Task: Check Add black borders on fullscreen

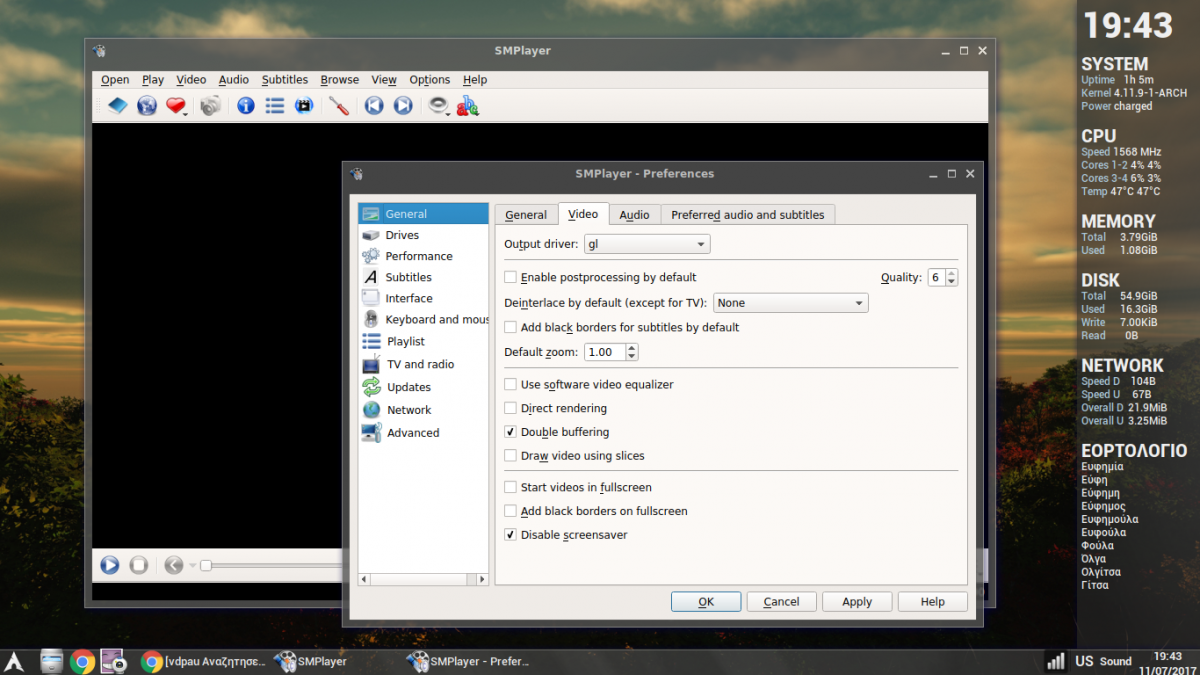Action: [511, 511]
